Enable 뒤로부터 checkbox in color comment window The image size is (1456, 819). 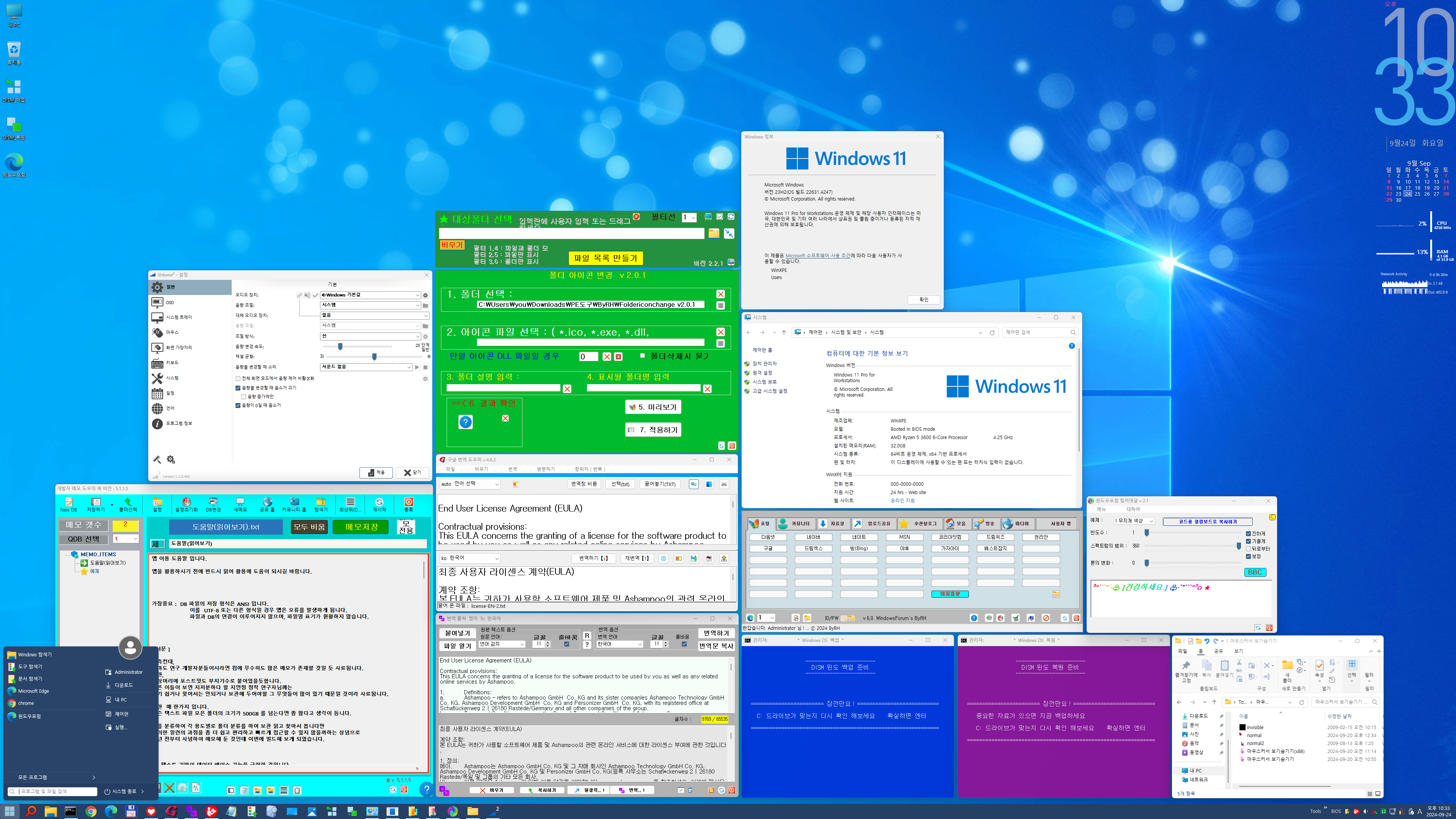(x=1248, y=549)
